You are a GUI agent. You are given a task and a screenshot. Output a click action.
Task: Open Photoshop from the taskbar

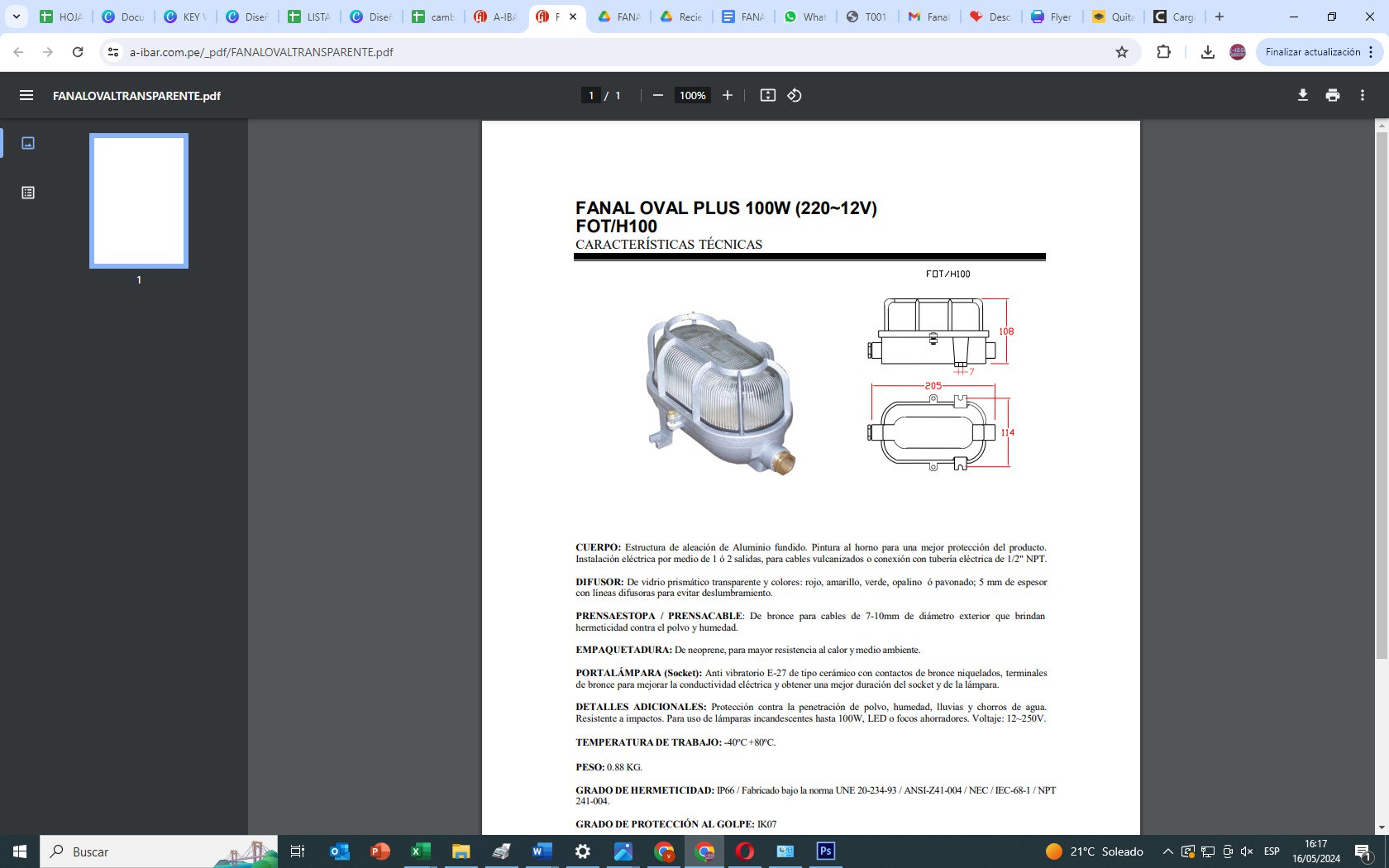(824, 851)
